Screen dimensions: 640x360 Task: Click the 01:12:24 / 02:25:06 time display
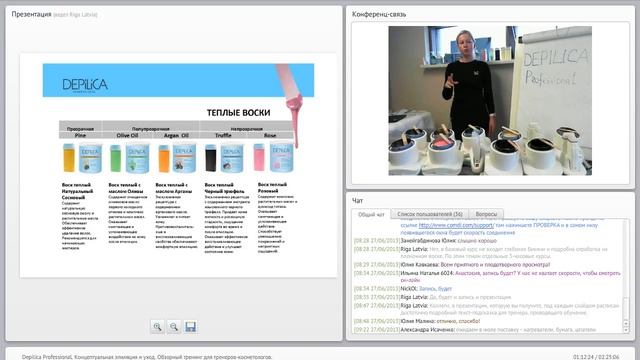[596, 357]
